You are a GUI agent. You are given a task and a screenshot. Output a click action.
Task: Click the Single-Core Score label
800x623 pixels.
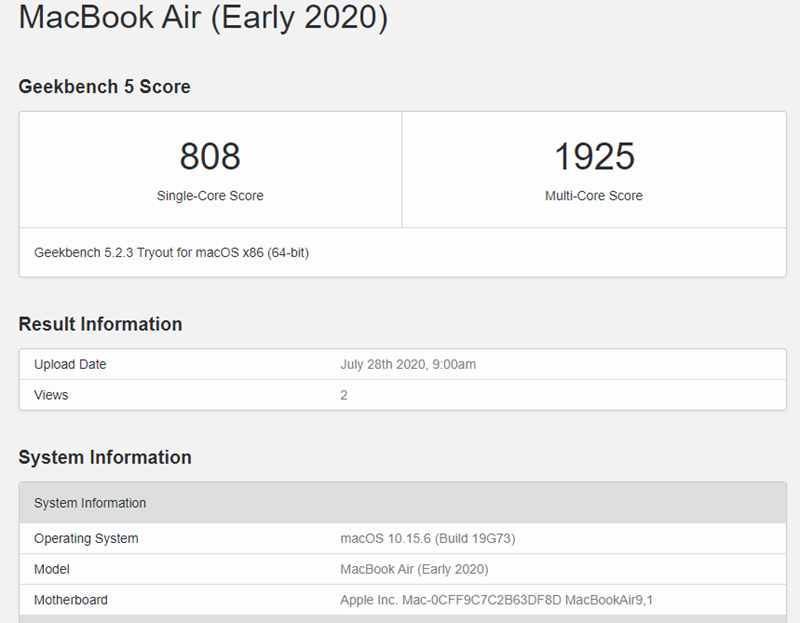(210, 196)
